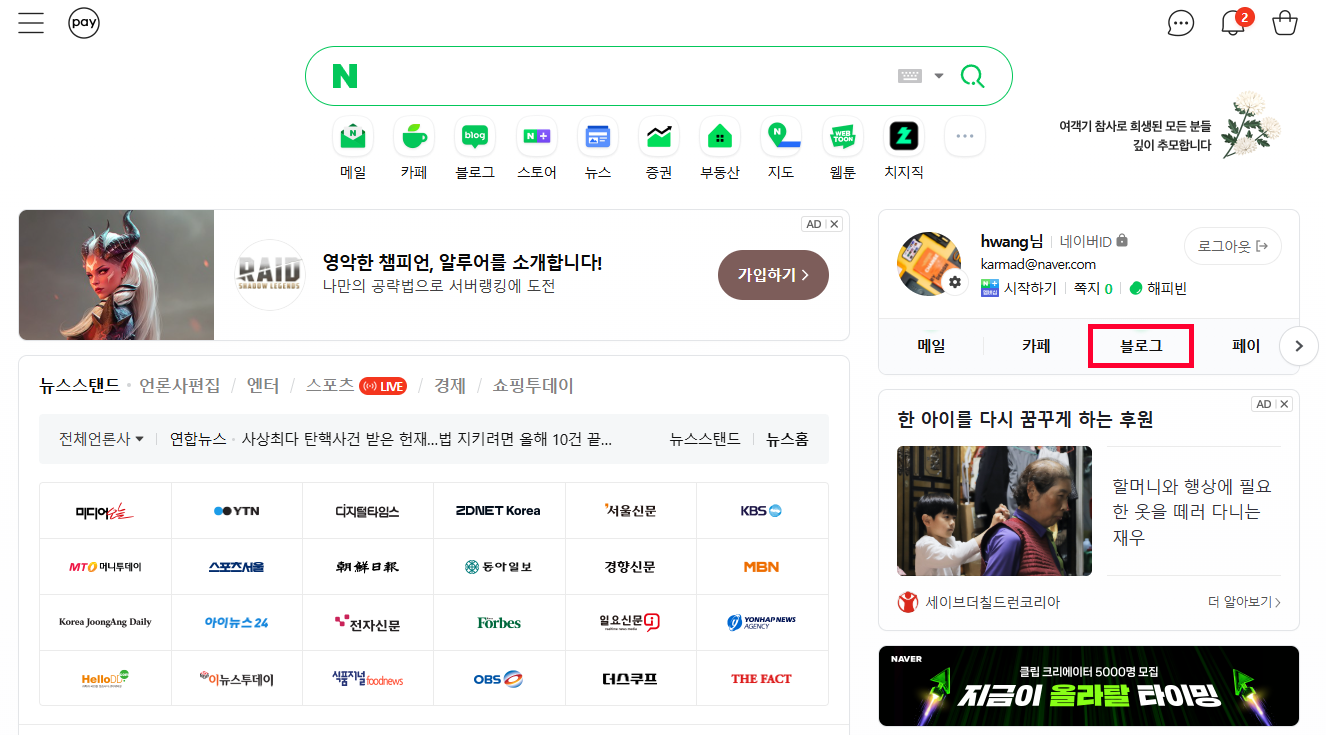Open profile settings gear icon
The image size is (1326, 735).
(x=954, y=283)
